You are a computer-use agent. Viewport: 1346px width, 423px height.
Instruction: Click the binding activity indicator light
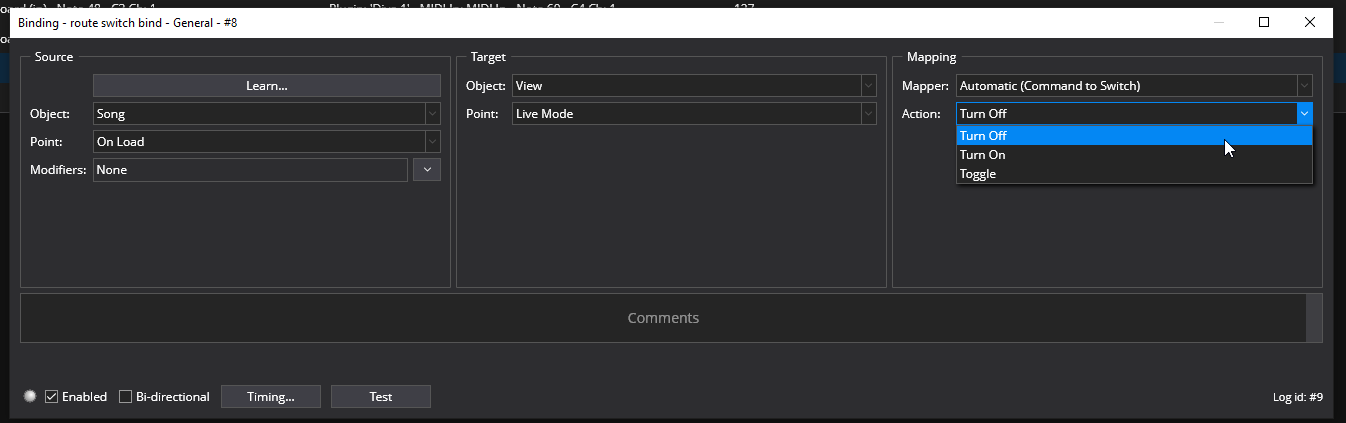point(30,396)
